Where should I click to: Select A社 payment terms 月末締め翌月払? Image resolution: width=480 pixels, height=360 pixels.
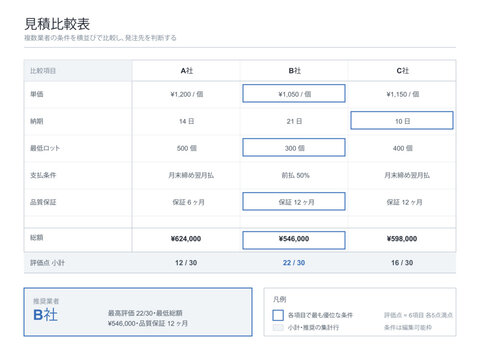pyautogui.click(x=191, y=175)
